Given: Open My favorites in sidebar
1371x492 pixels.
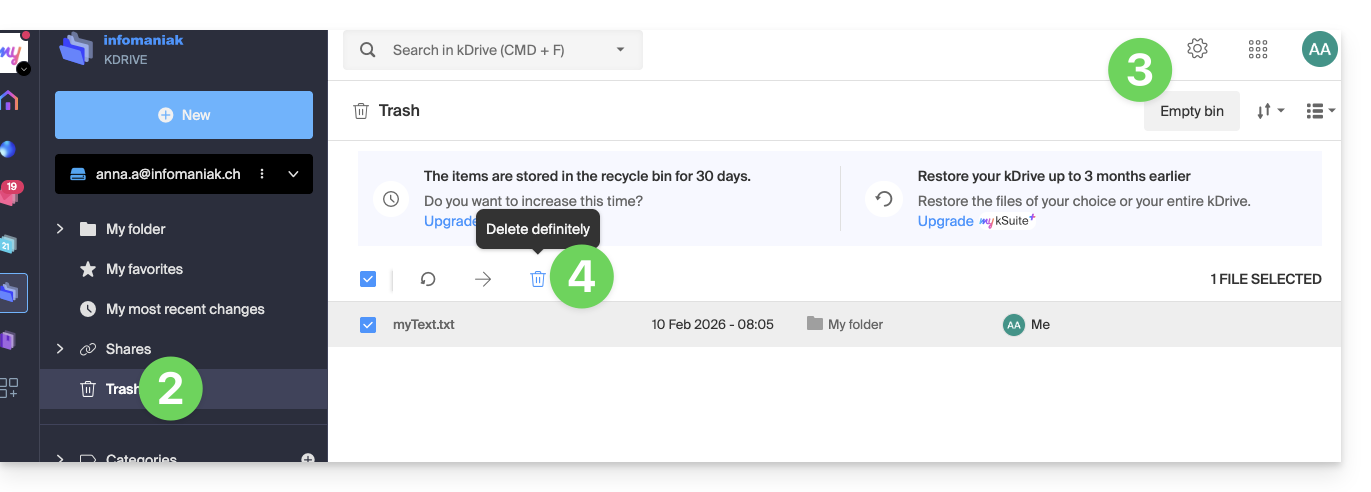Looking at the screenshot, I should [144, 269].
